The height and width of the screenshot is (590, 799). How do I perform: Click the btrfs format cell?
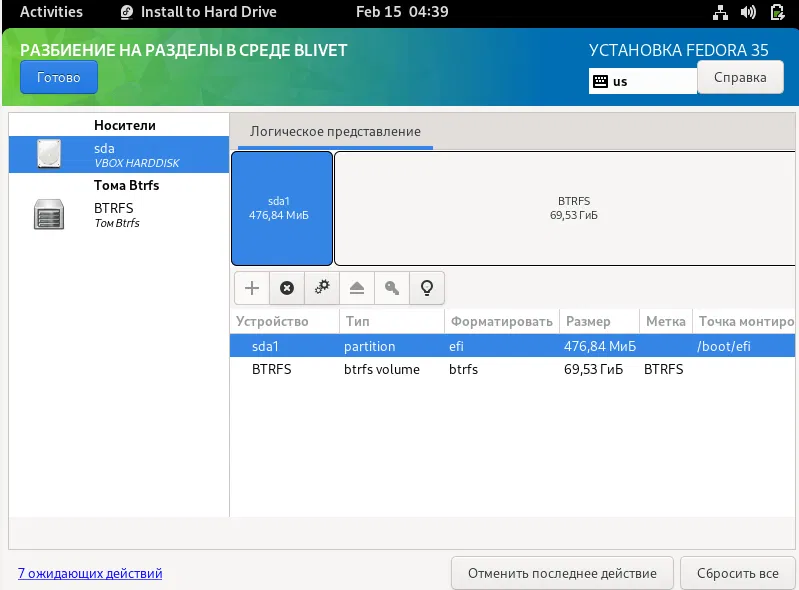click(x=463, y=369)
